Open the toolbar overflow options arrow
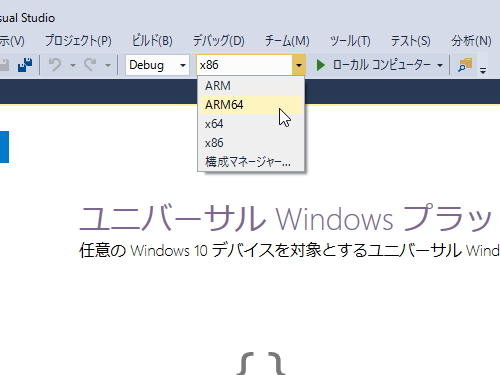Screen dimensions: 500x375 [x=483, y=70]
